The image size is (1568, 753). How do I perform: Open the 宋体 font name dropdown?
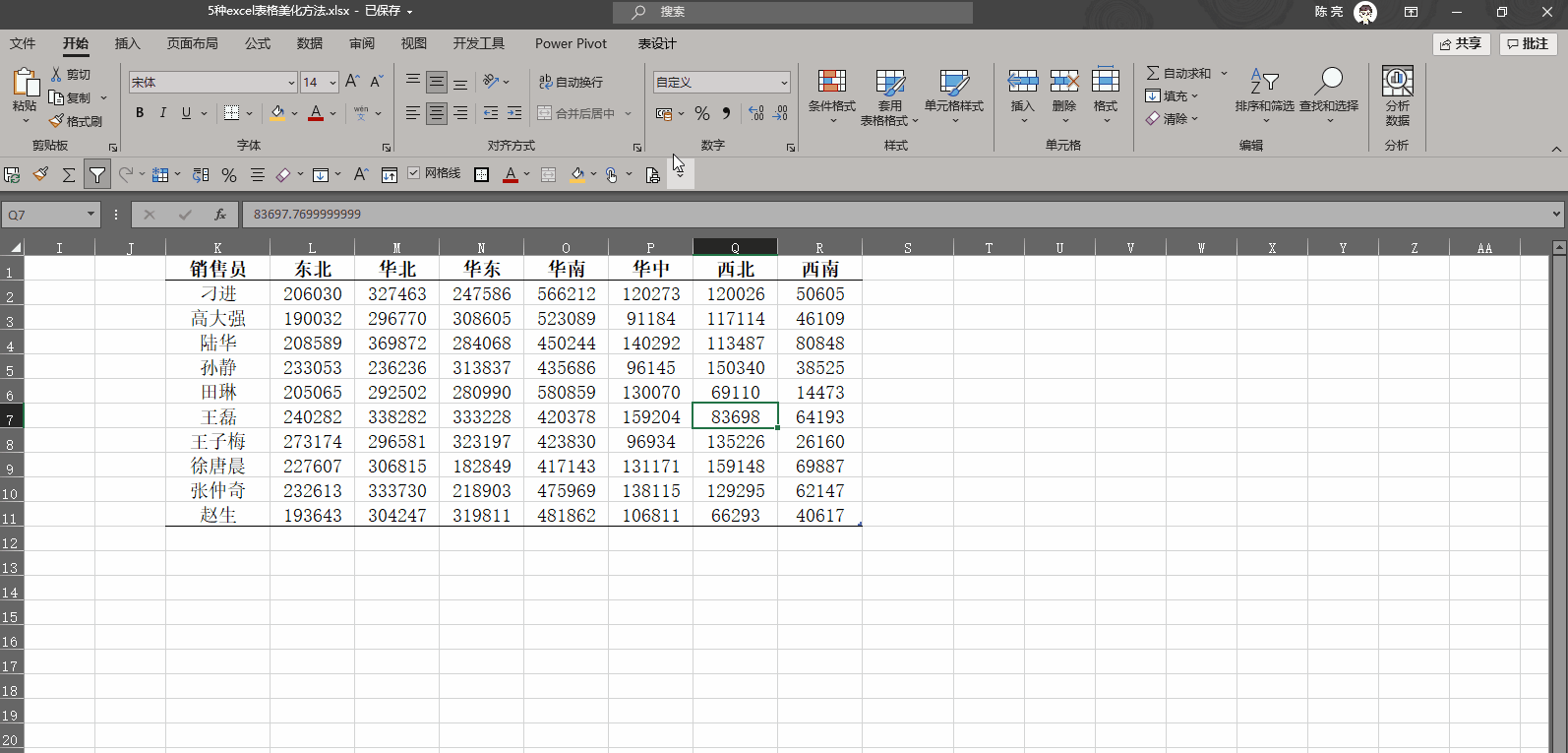[x=291, y=83]
